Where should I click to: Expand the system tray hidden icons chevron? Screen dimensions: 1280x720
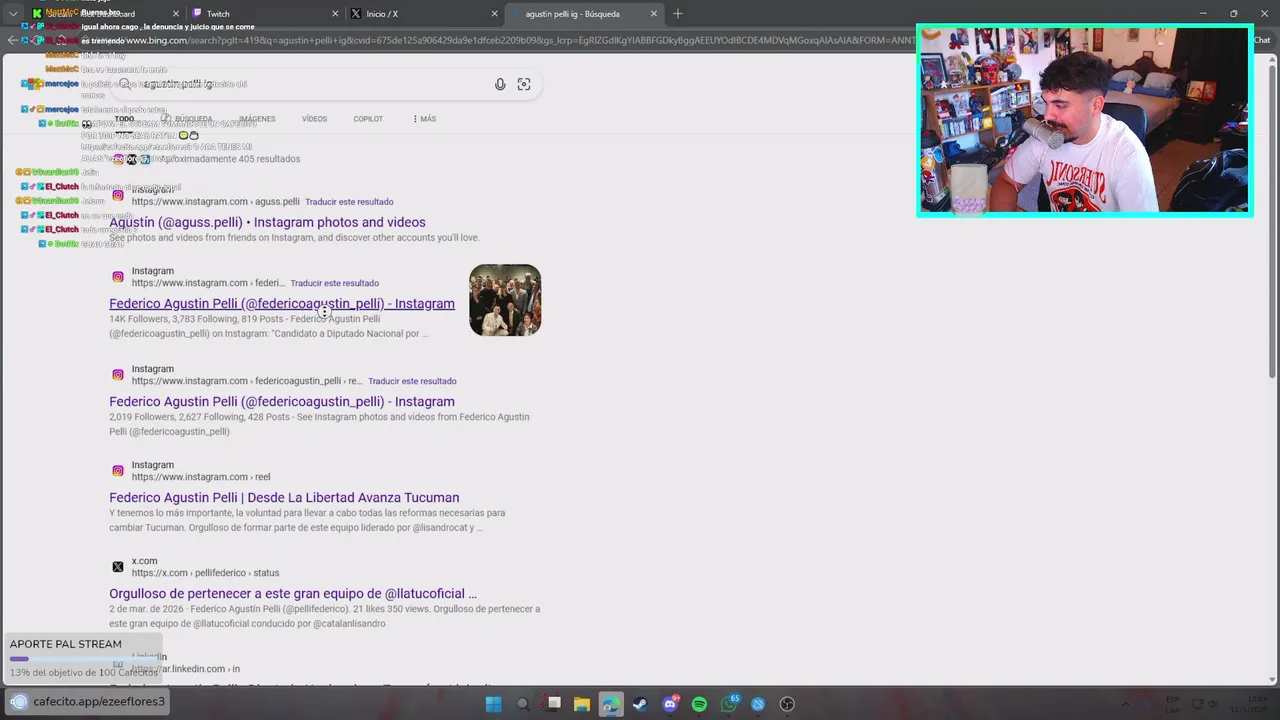[1125, 704]
